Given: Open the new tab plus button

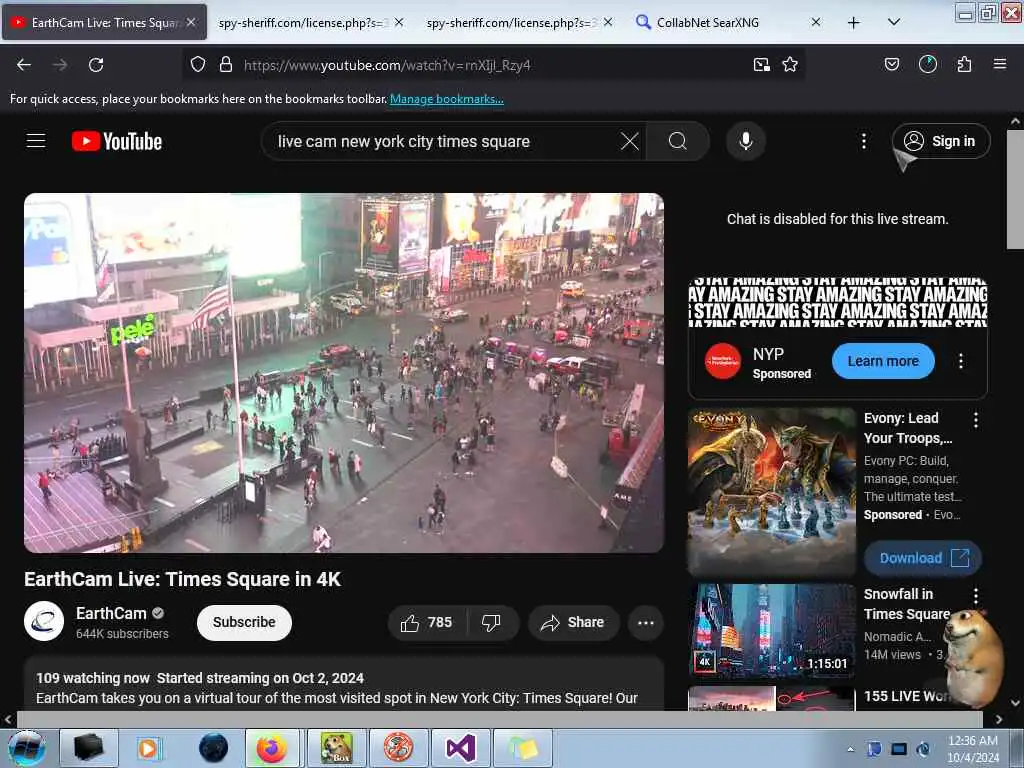Looking at the screenshot, I should coord(854,23).
